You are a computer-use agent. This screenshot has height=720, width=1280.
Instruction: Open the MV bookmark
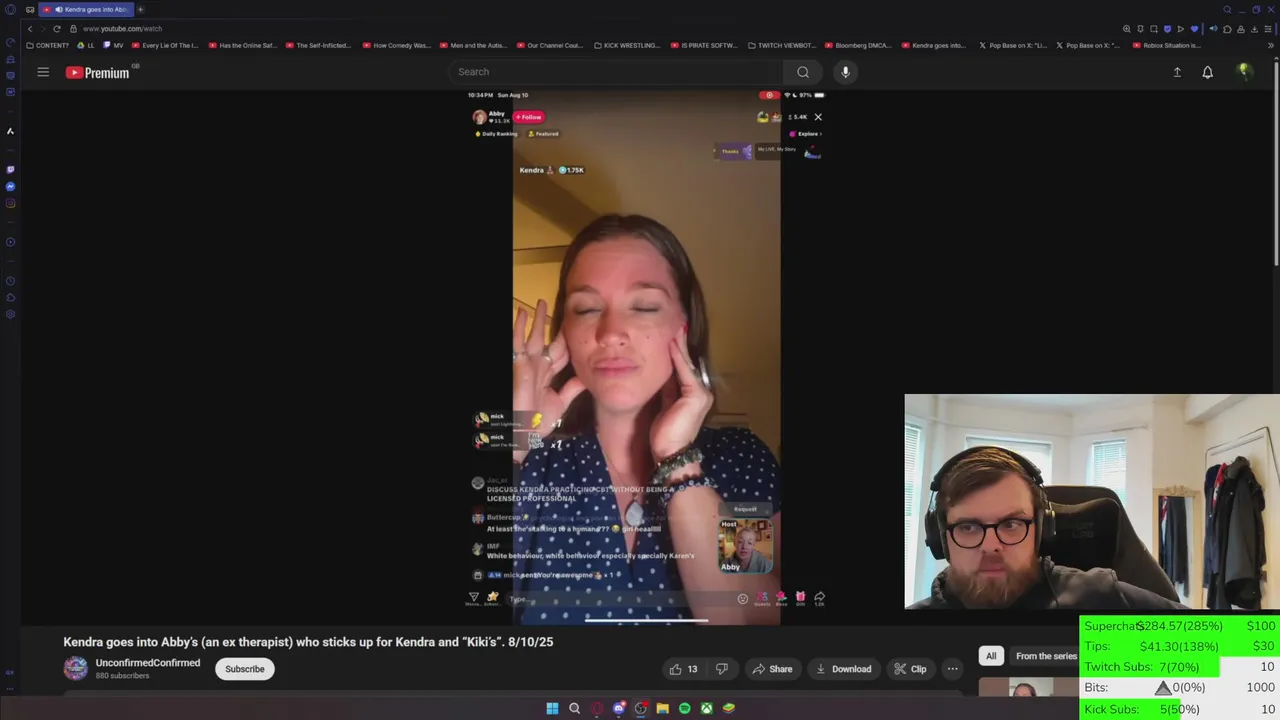tap(113, 45)
